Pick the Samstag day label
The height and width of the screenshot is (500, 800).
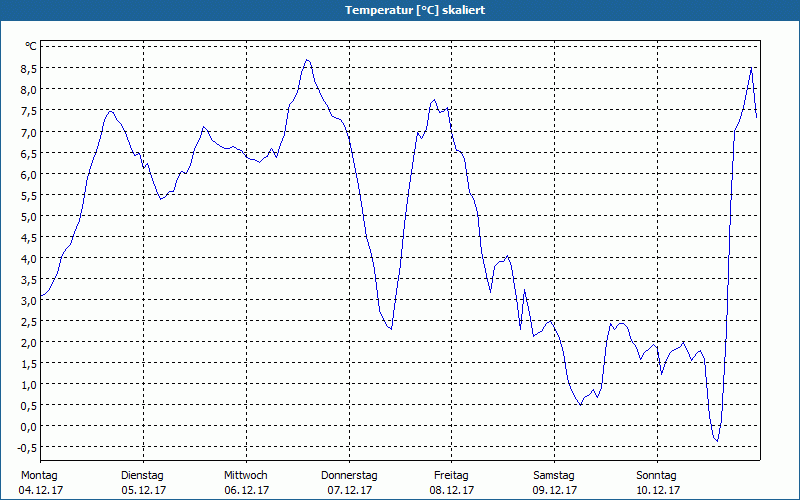click(x=554, y=475)
